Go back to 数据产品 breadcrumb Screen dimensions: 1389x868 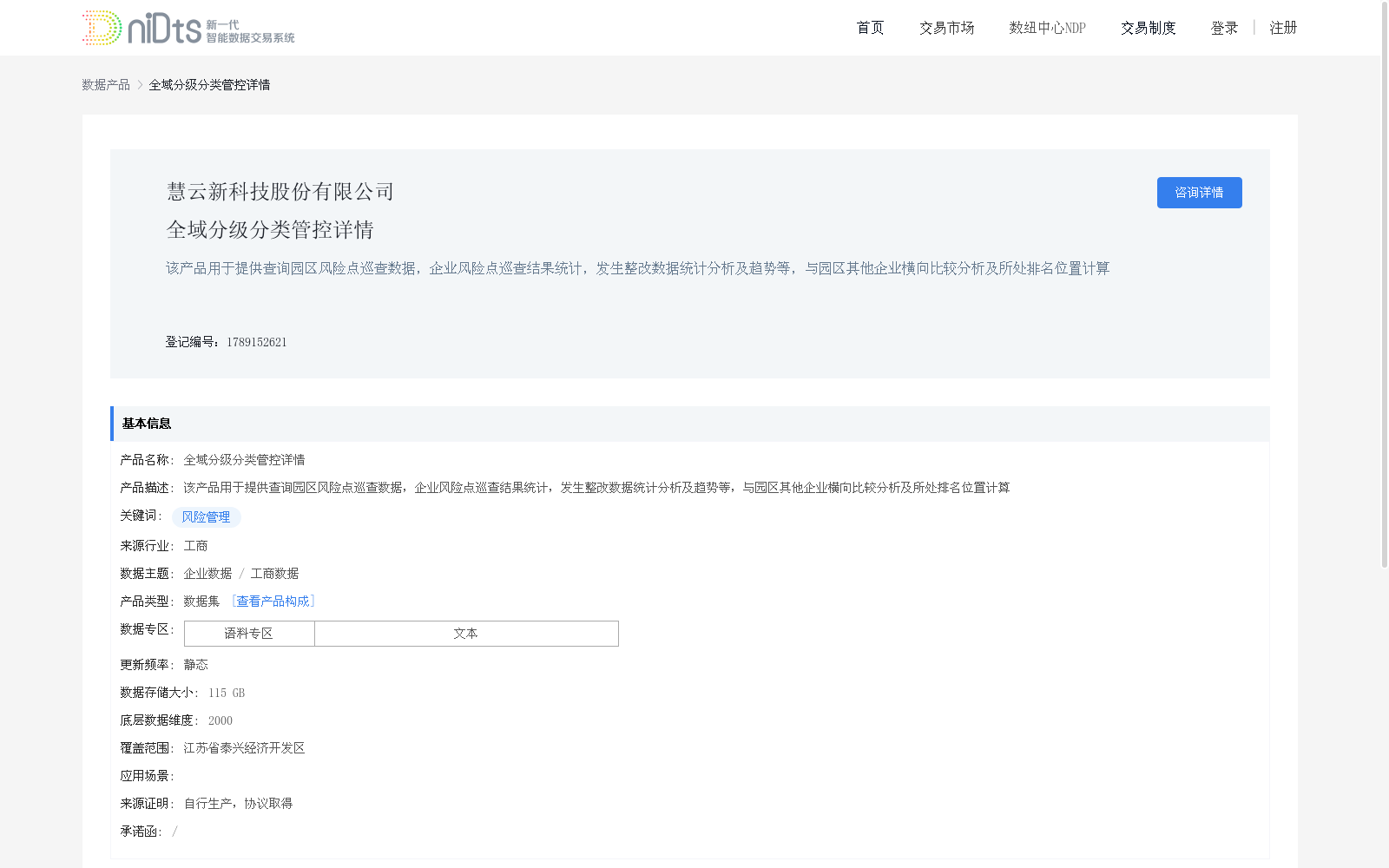pos(106,84)
